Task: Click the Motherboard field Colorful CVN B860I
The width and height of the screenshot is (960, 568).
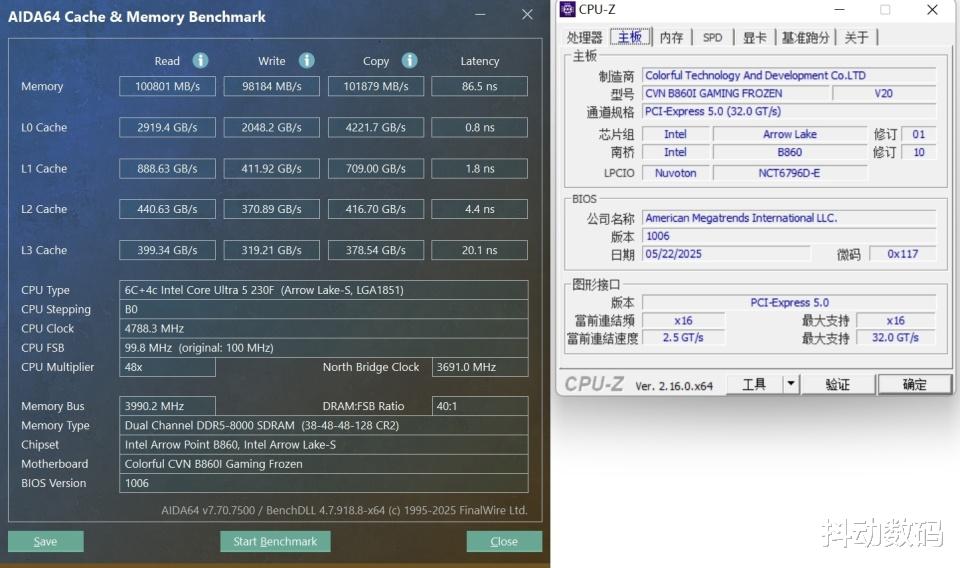Action: pyautogui.click(x=323, y=464)
